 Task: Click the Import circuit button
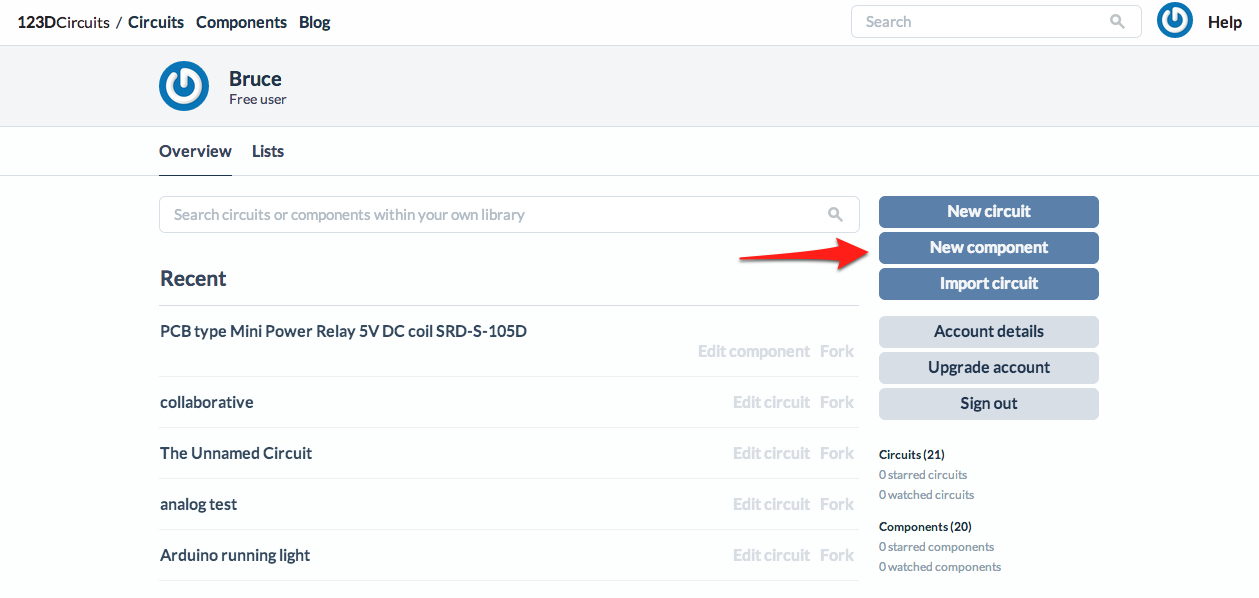click(x=989, y=283)
